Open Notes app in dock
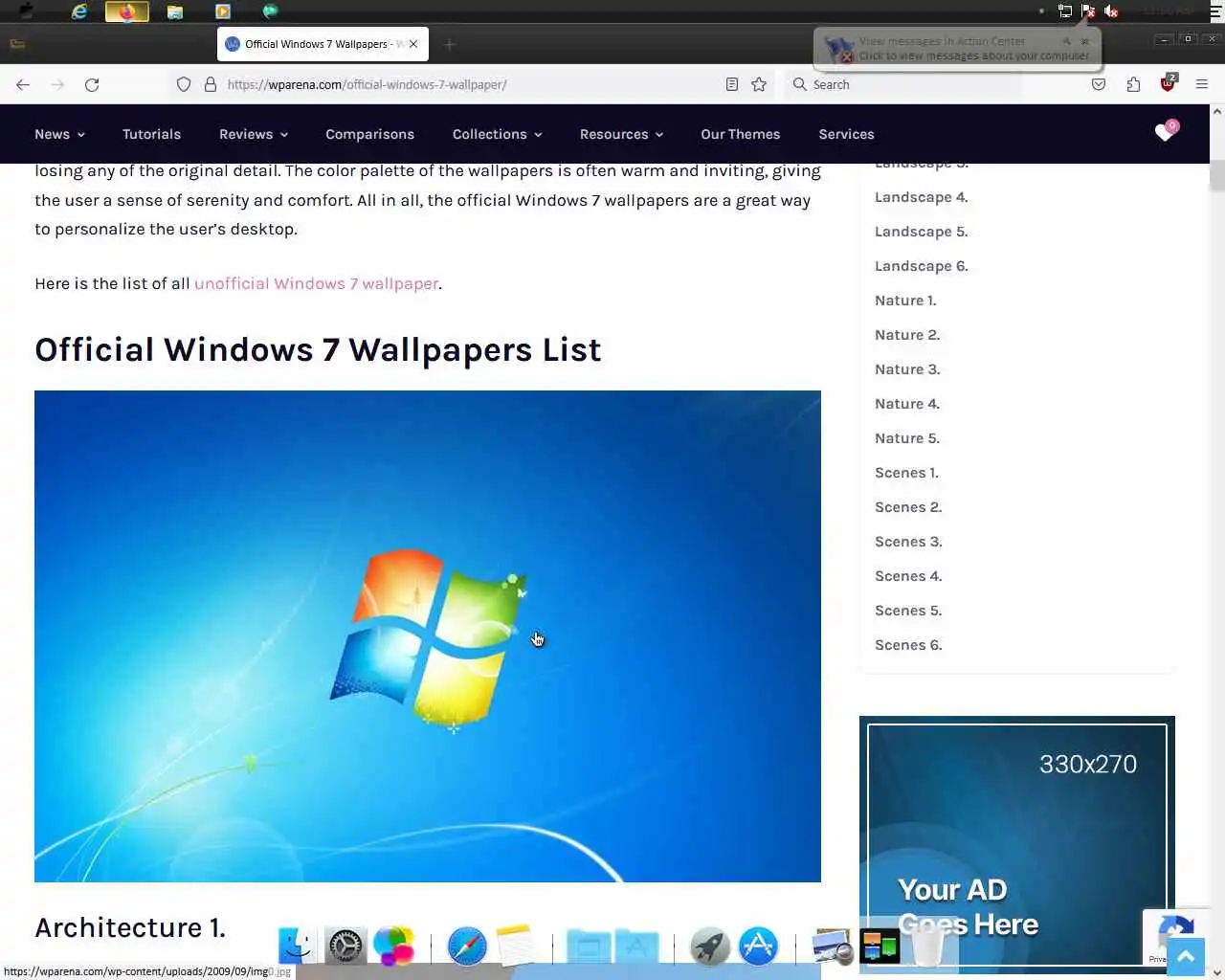This screenshot has height=980, width=1225. (x=515, y=945)
